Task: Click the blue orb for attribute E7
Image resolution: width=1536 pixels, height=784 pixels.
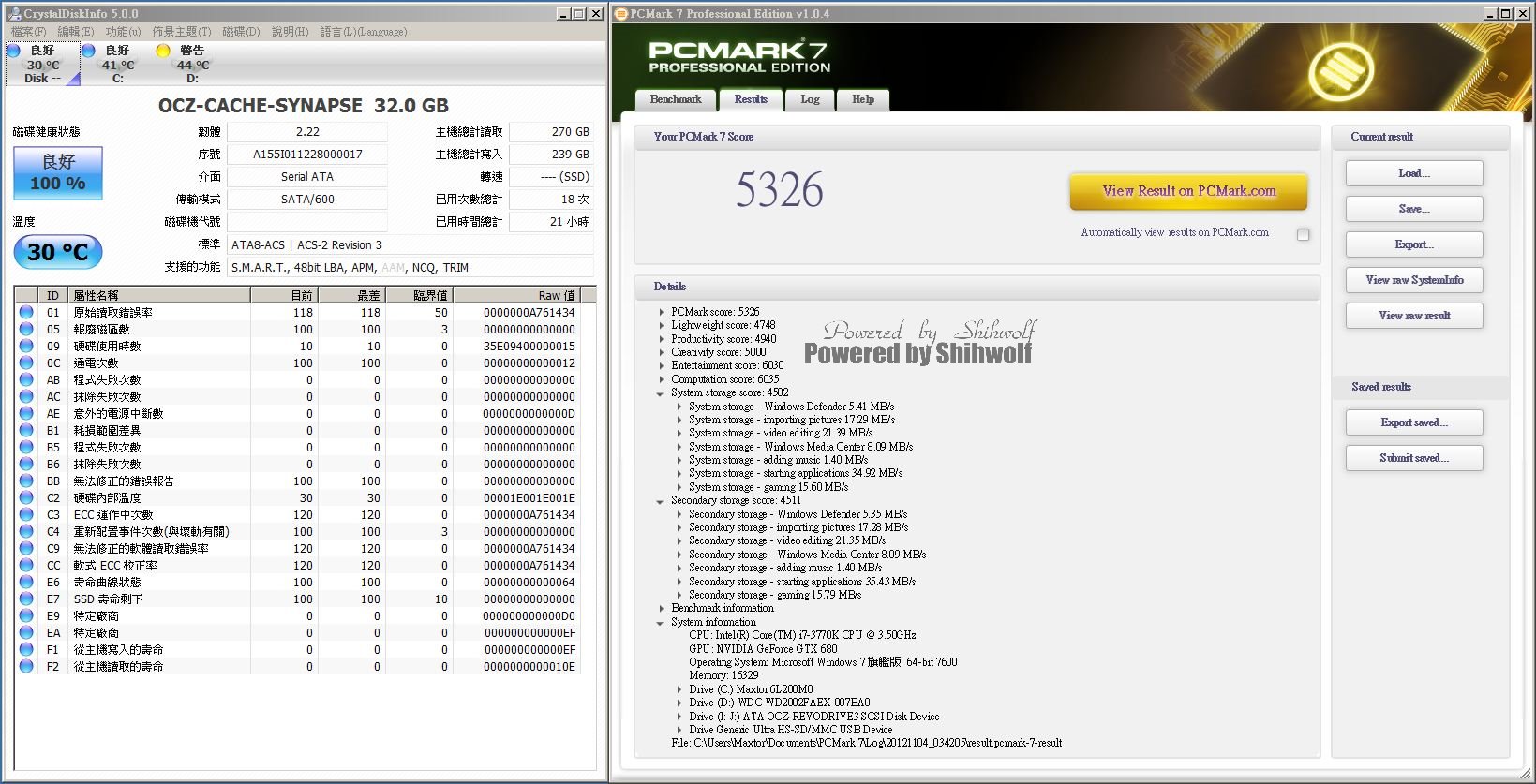Action: tap(26, 599)
